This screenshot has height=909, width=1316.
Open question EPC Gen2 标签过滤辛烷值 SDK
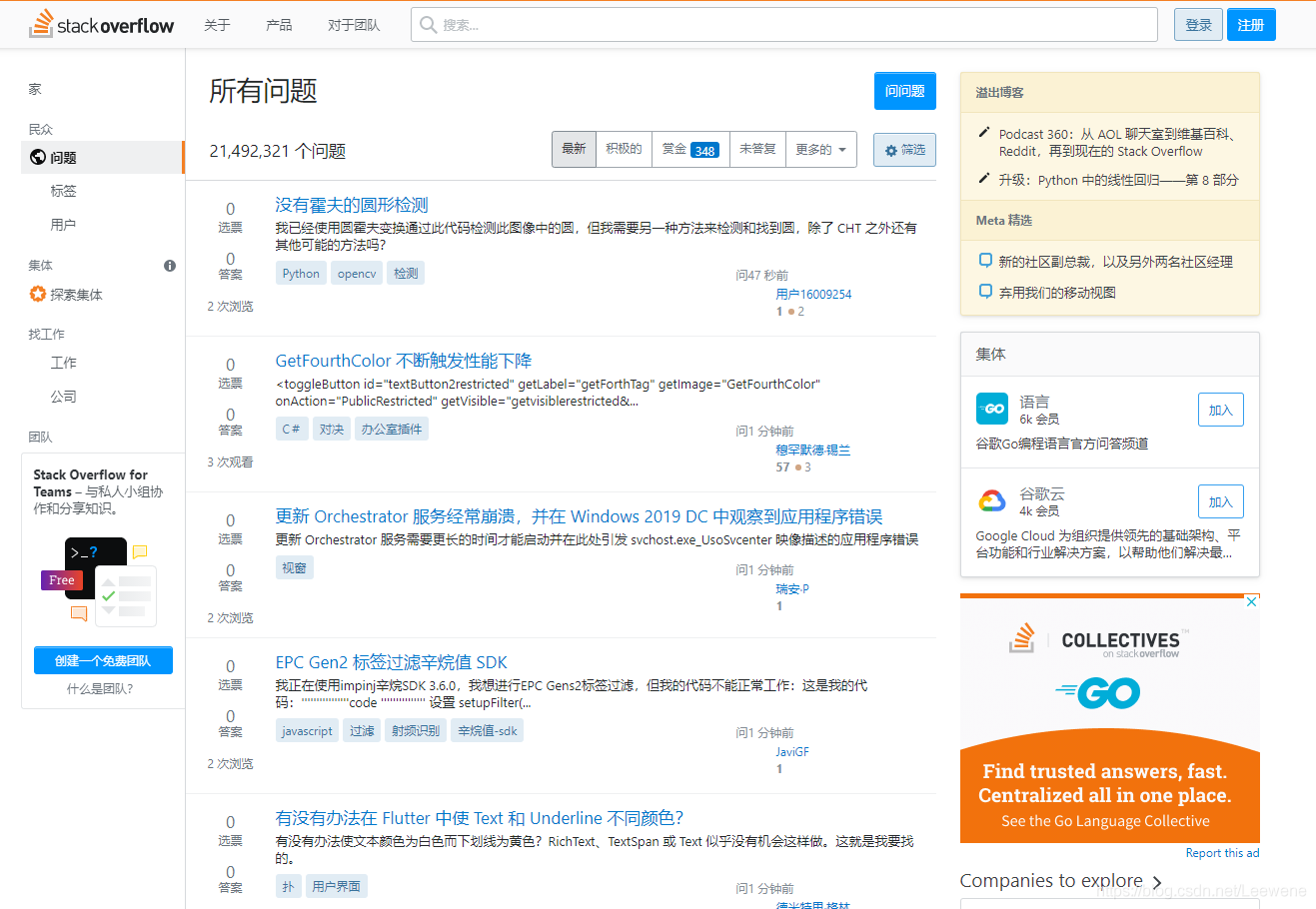click(392, 662)
